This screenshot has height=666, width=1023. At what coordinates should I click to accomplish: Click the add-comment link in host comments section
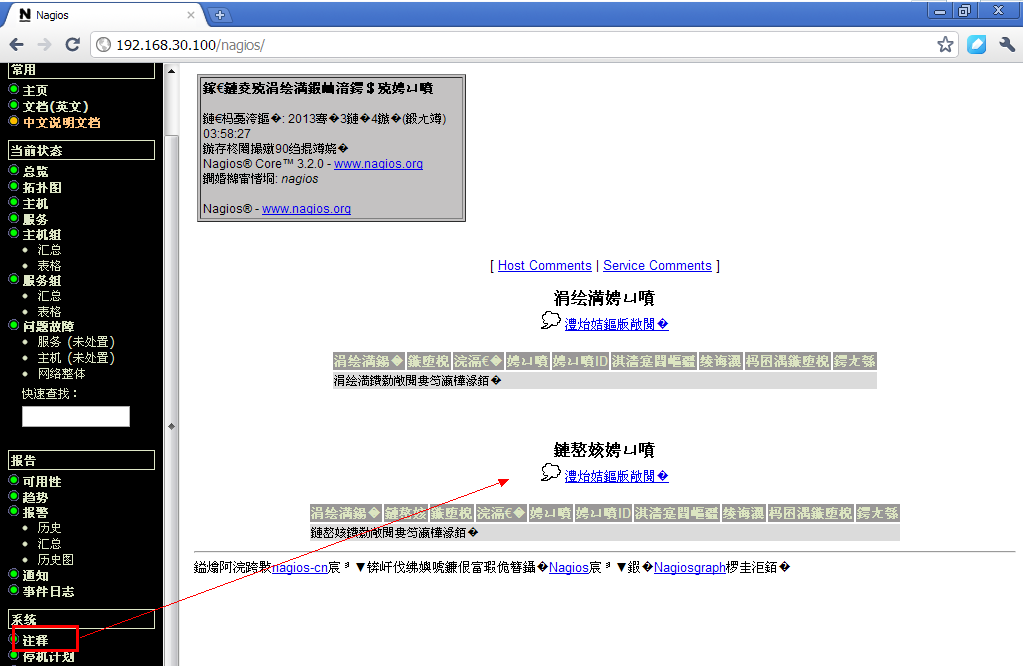pyautogui.click(x=617, y=324)
